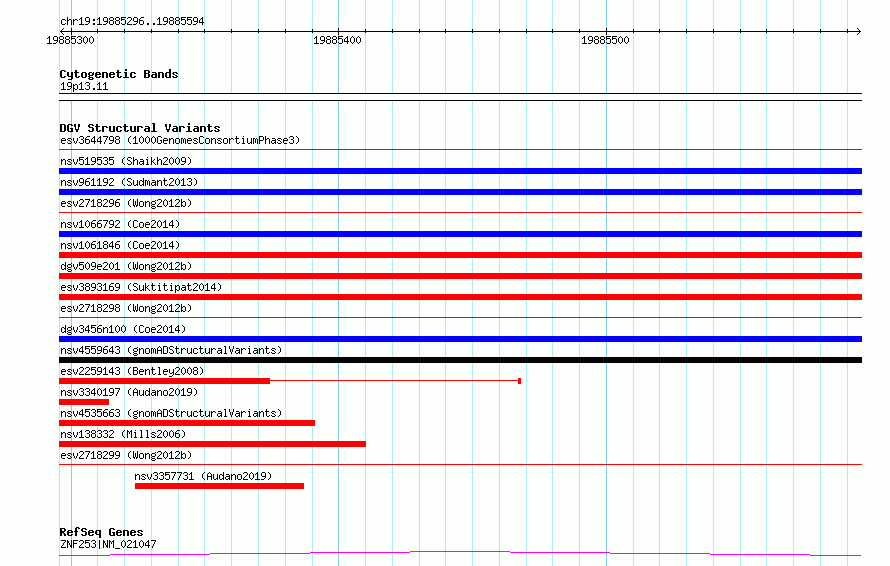Click the blue bar of nsv1066792

460,234
